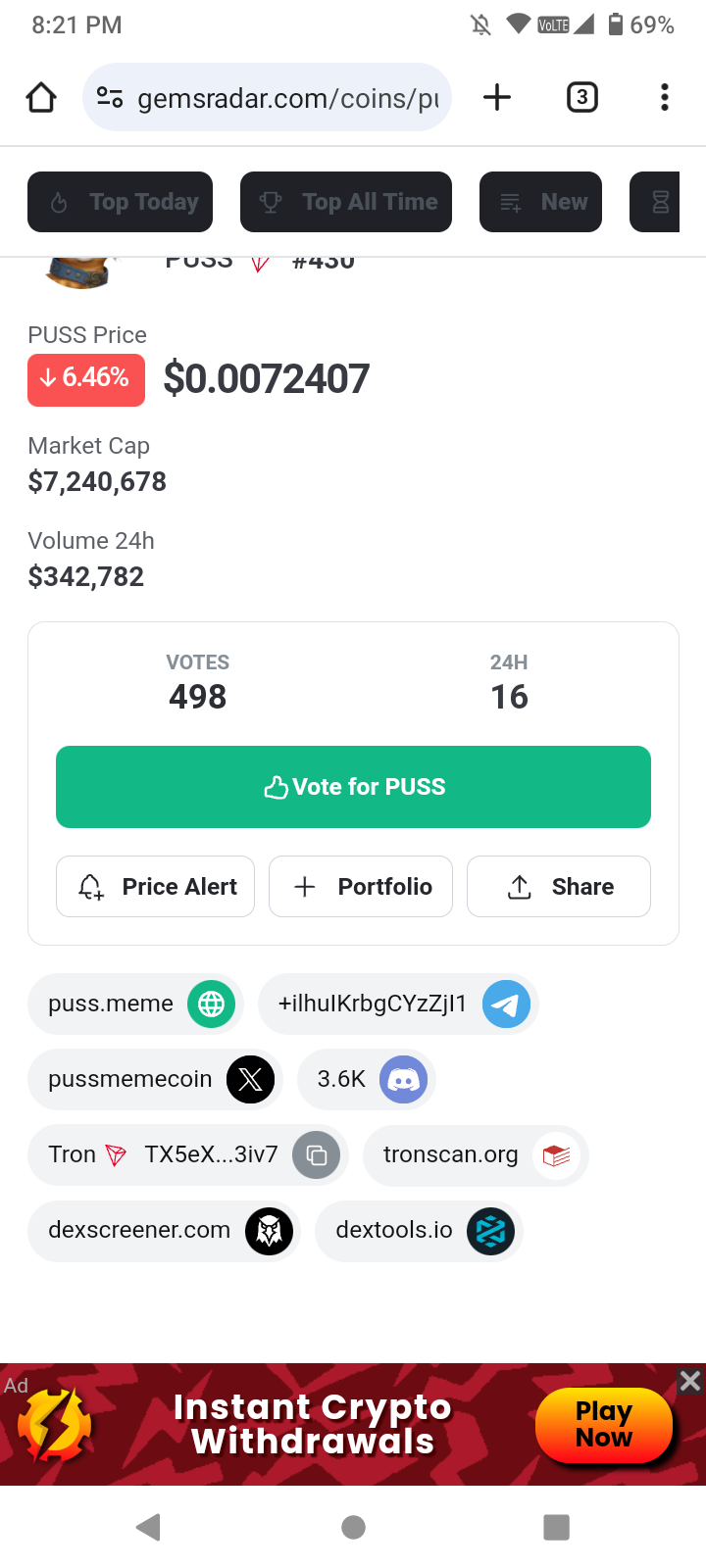Open the Discord server icon
Screen dimensions: 706x1568
[404, 1079]
